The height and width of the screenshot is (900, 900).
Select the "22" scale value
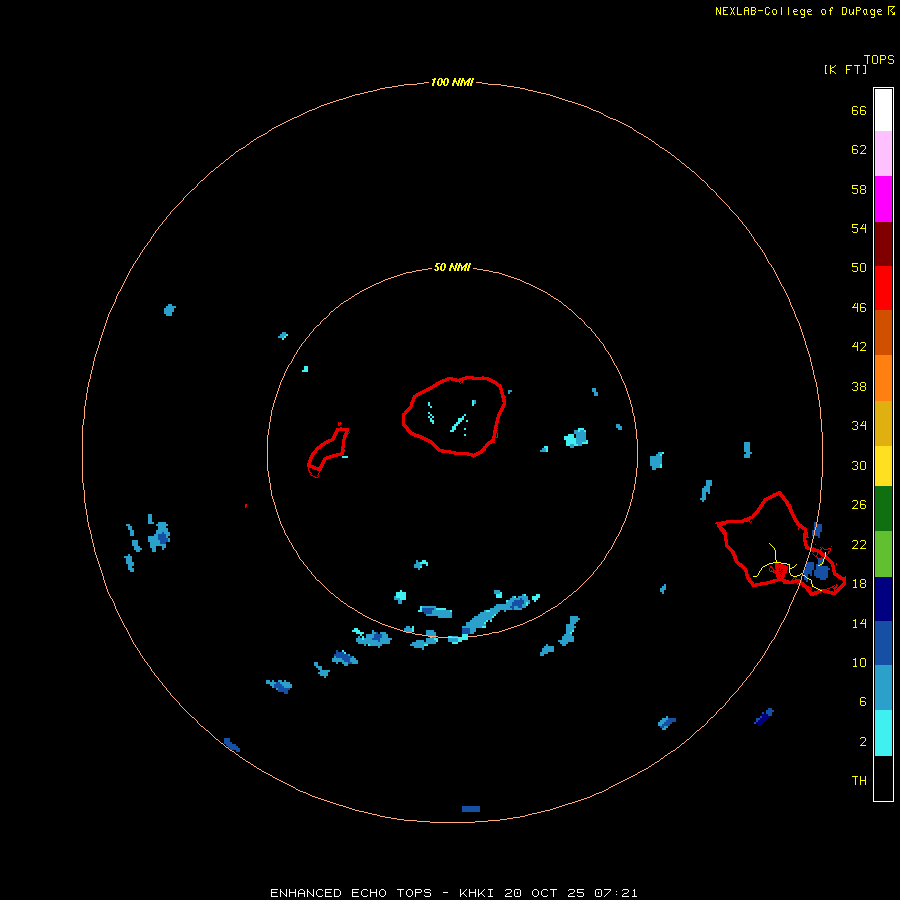click(x=859, y=544)
